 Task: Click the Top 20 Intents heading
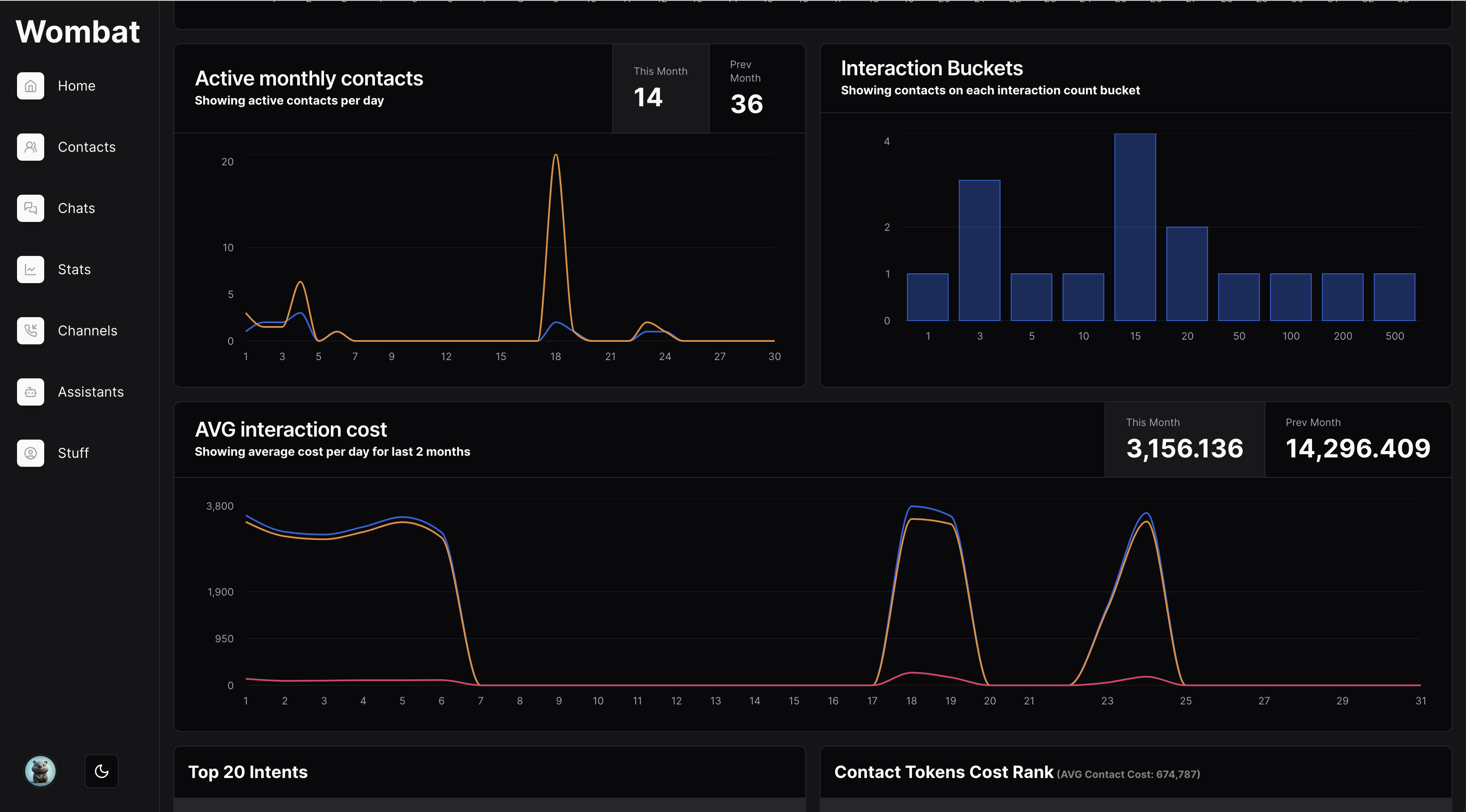coord(247,772)
